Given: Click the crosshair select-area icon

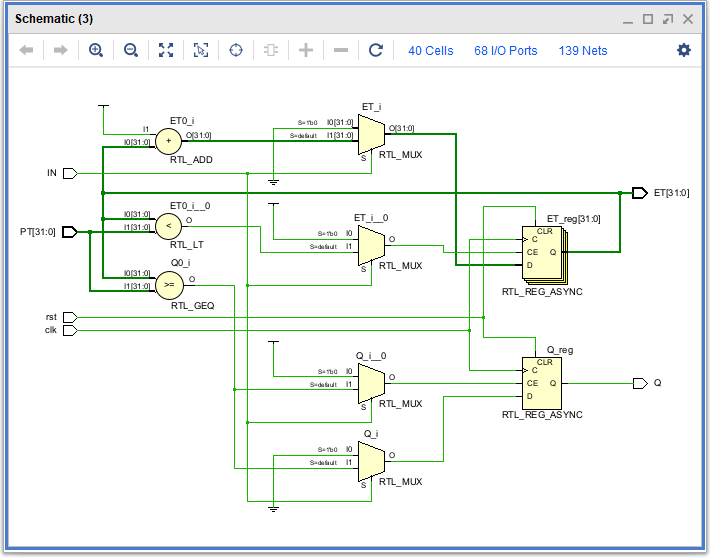Looking at the screenshot, I should (x=237, y=50).
